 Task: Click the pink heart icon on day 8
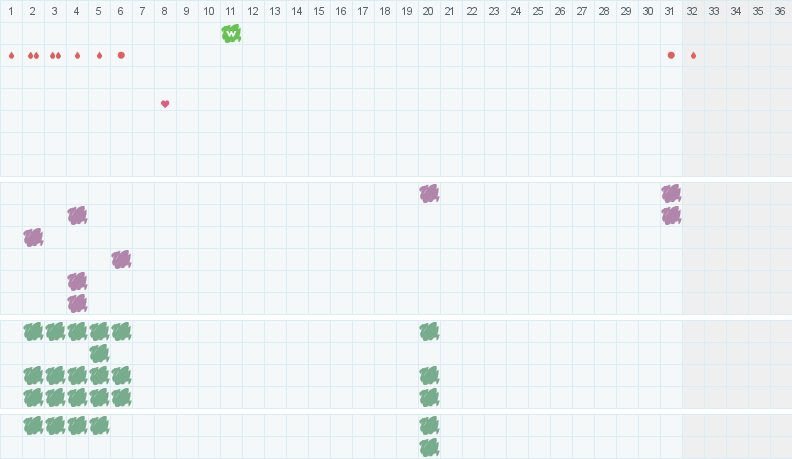tap(165, 104)
